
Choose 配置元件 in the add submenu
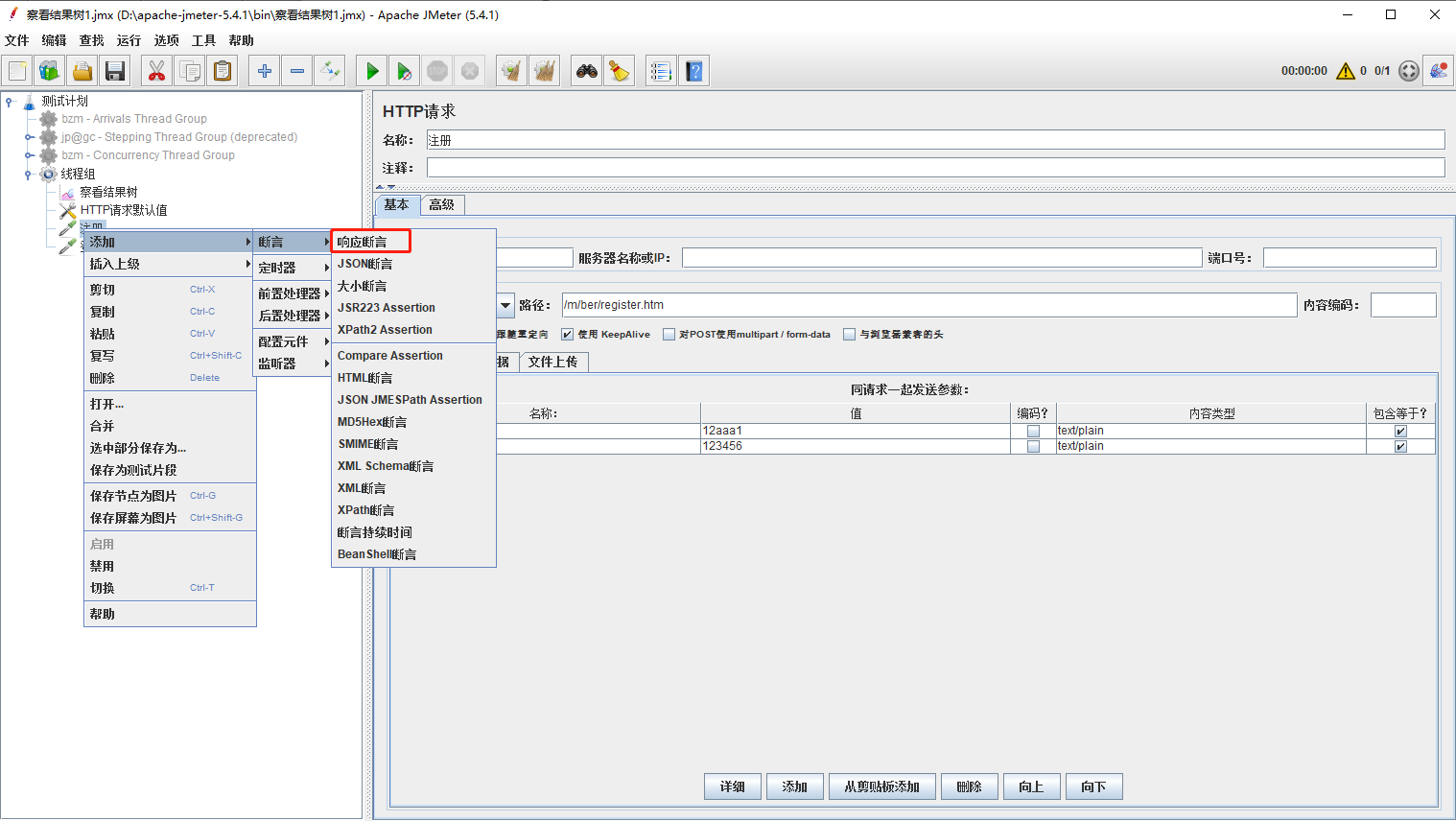[293, 341]
